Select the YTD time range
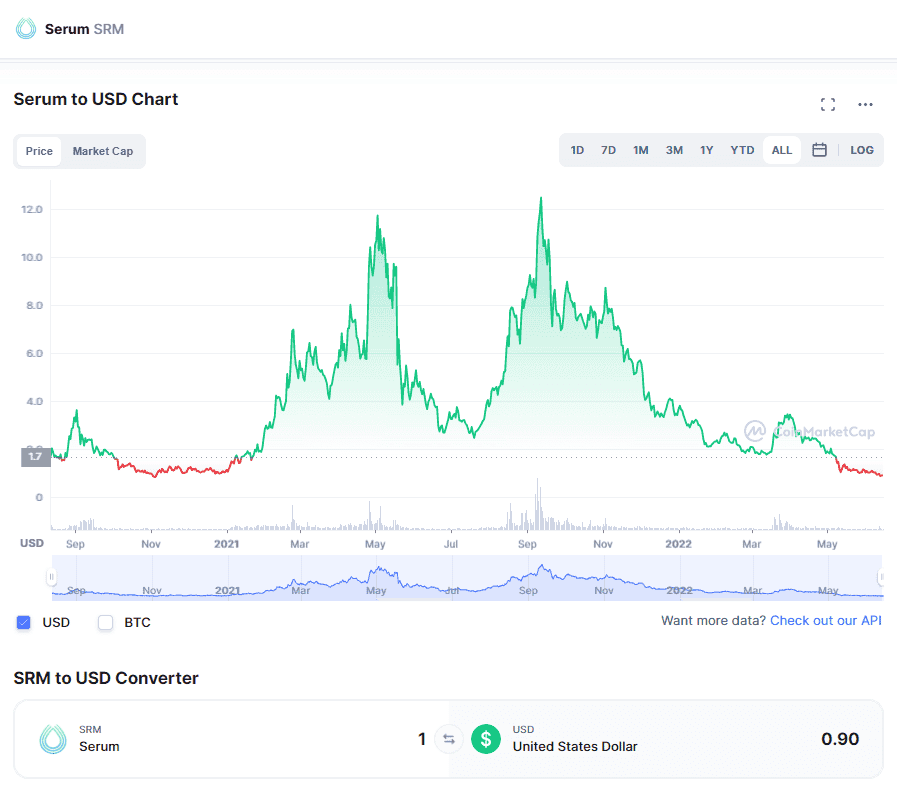The width and height of the screenshot is (897, 785). pyautogui.click(x=742, y=149)
